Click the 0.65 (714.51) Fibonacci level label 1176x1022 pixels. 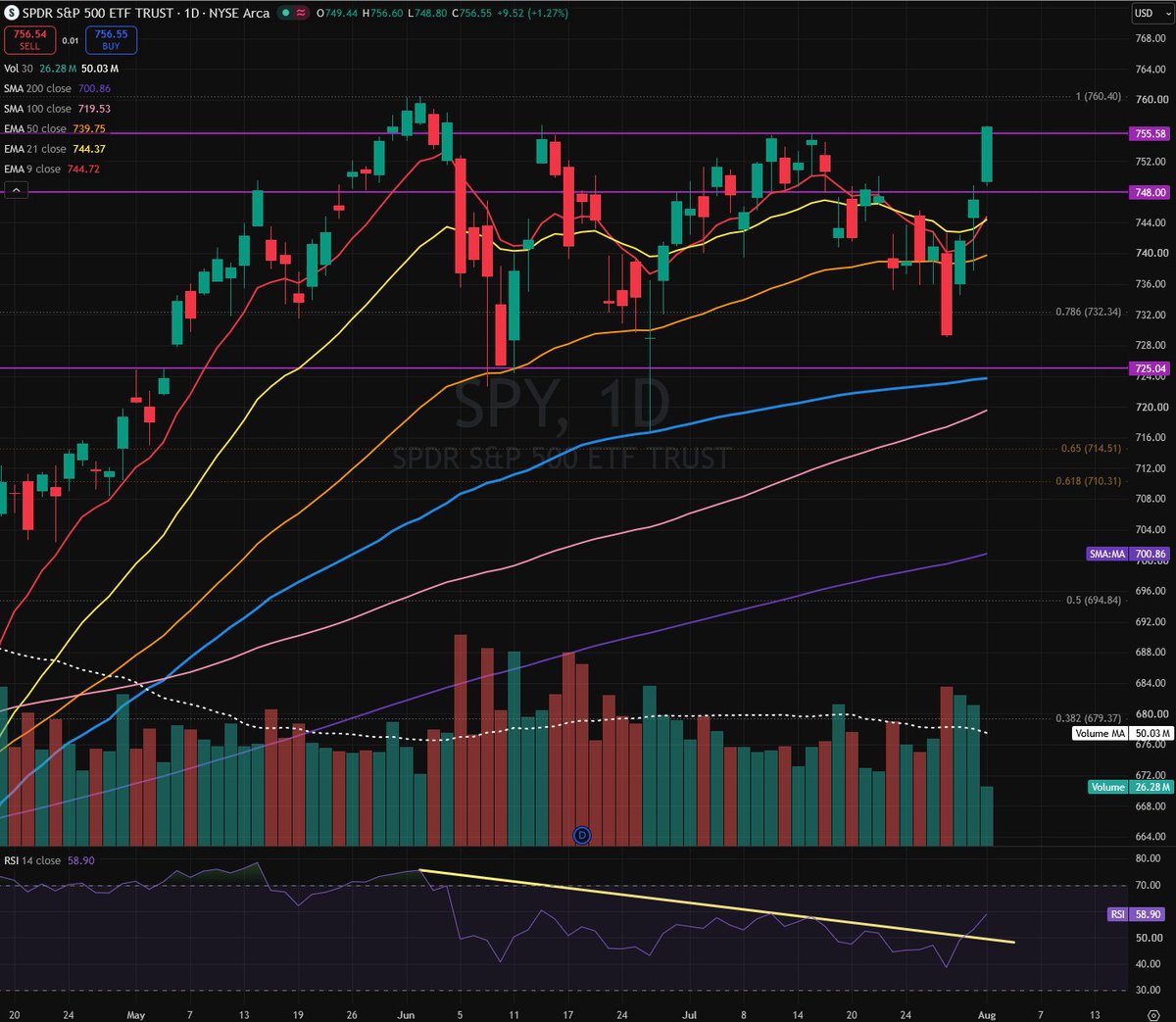pyautogui.click(x=1091, y=448)
